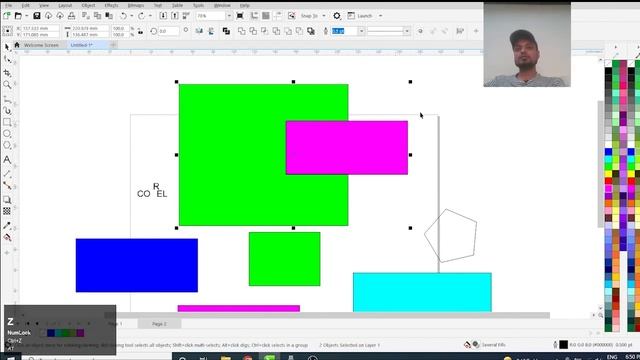The image size is (640, 360).
Task: Click the pentagon outline shape
Action: tap(451, 236)
